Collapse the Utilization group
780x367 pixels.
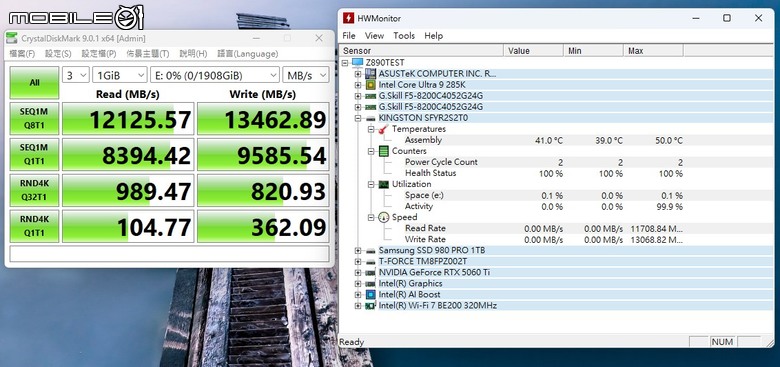(x=371, y=184)
